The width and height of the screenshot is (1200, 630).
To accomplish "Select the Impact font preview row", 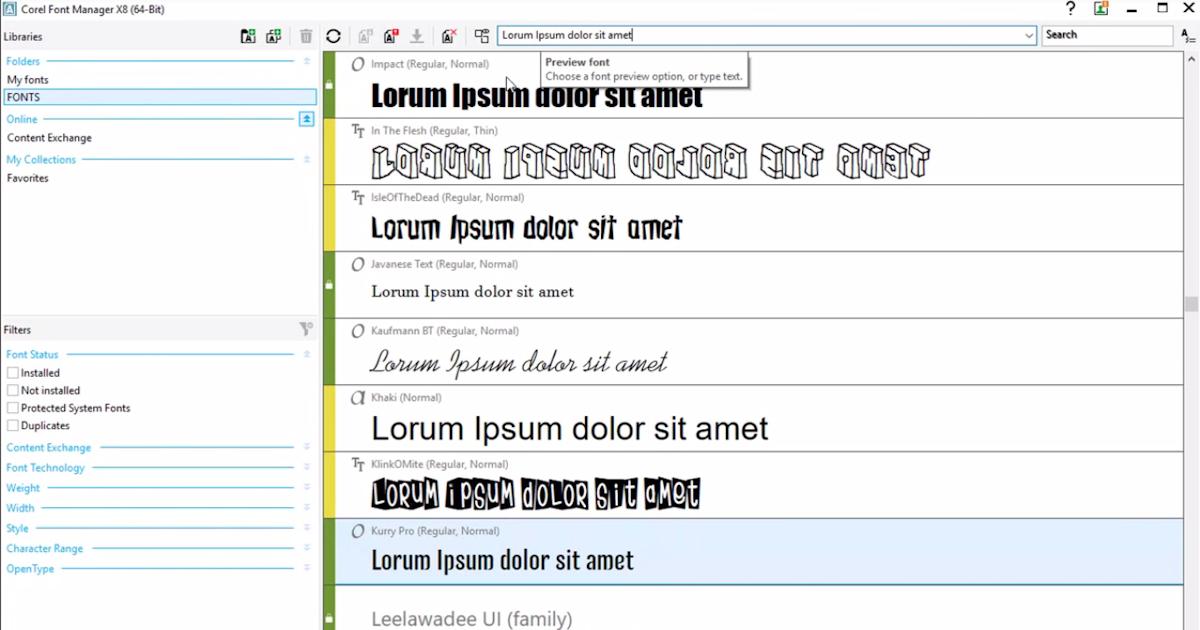I will point(759,85).
